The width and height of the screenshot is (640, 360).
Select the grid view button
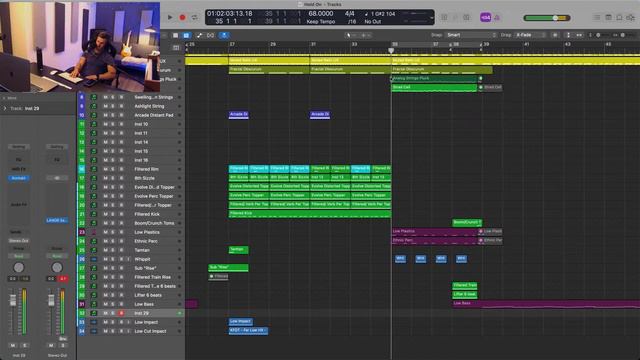pos(176,36)
